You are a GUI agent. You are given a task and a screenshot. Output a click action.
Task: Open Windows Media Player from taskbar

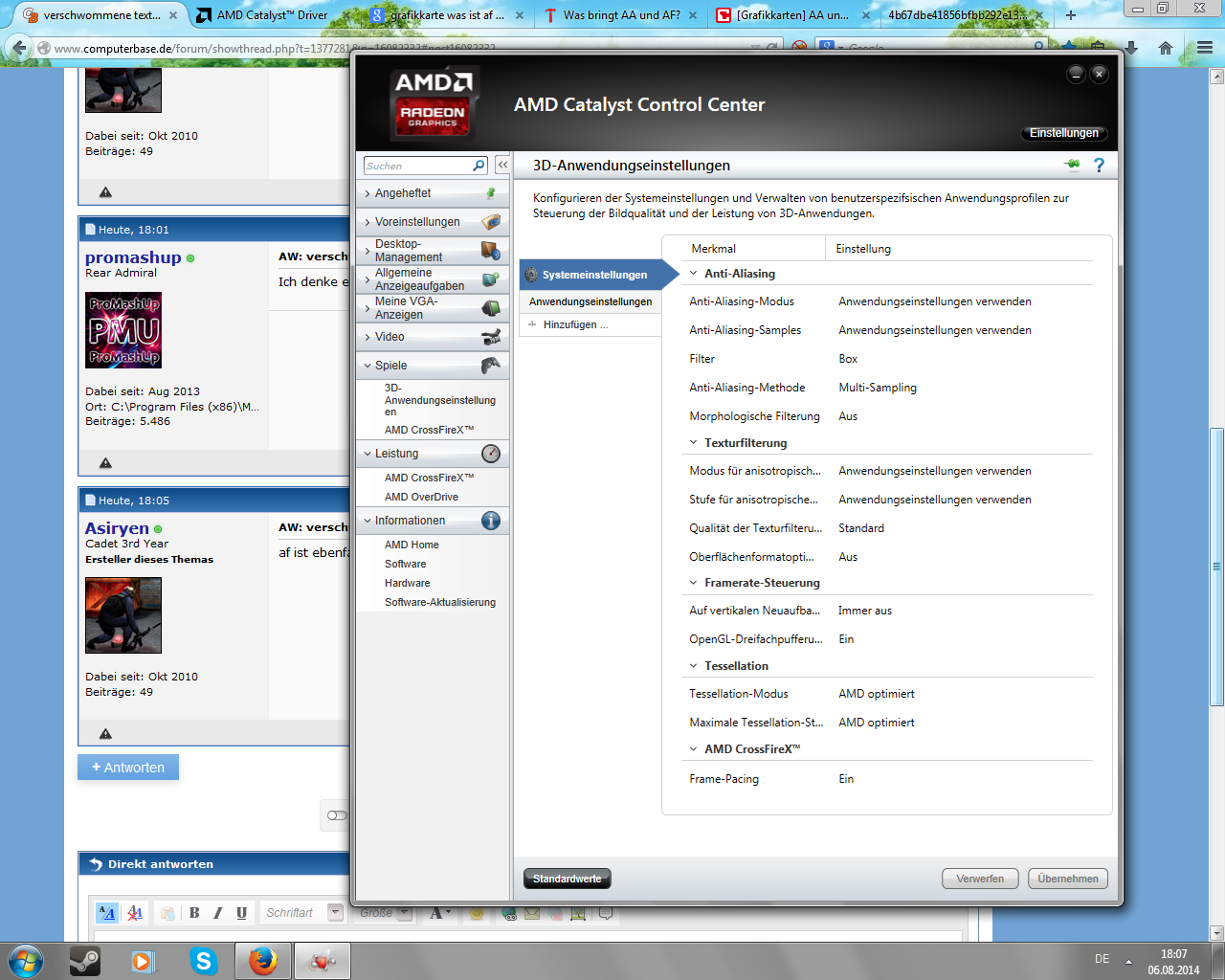pos(144,961)
